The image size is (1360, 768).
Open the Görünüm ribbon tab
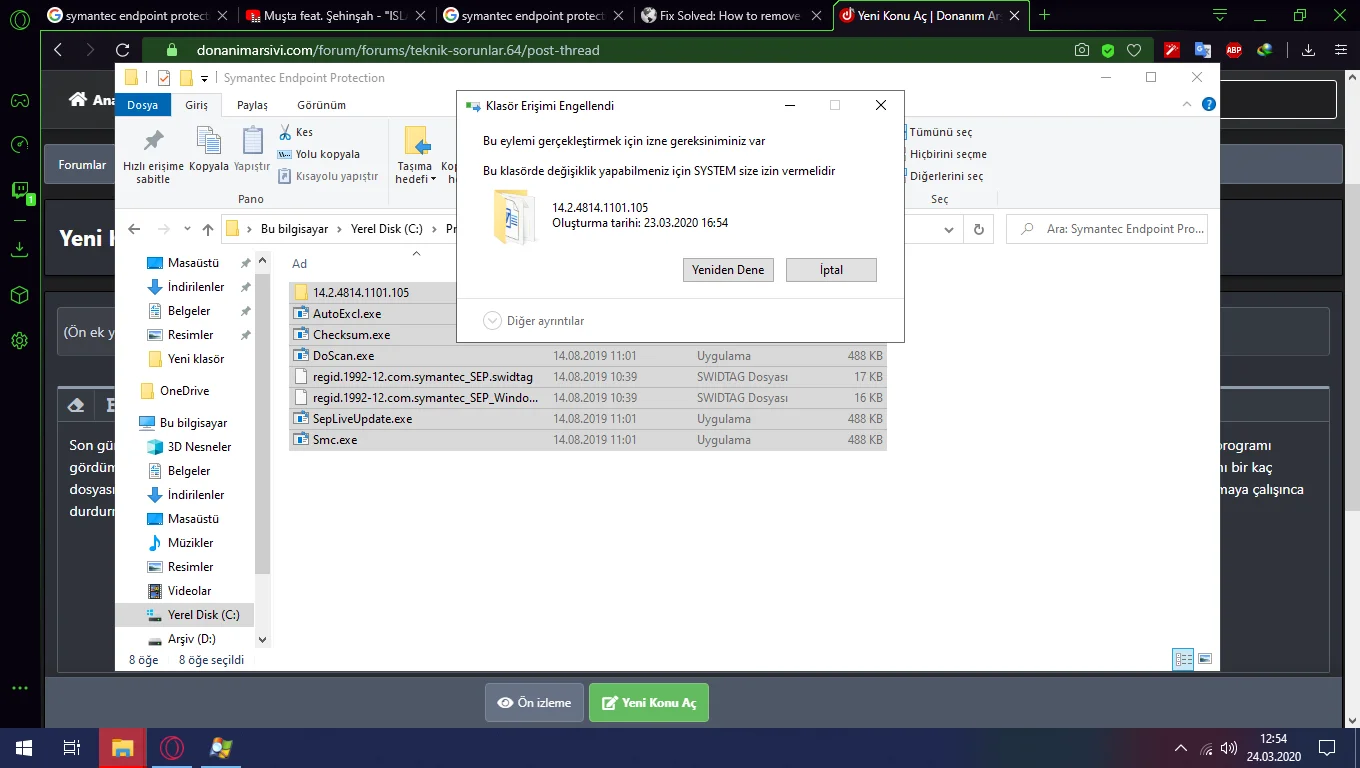coord(321,105)
